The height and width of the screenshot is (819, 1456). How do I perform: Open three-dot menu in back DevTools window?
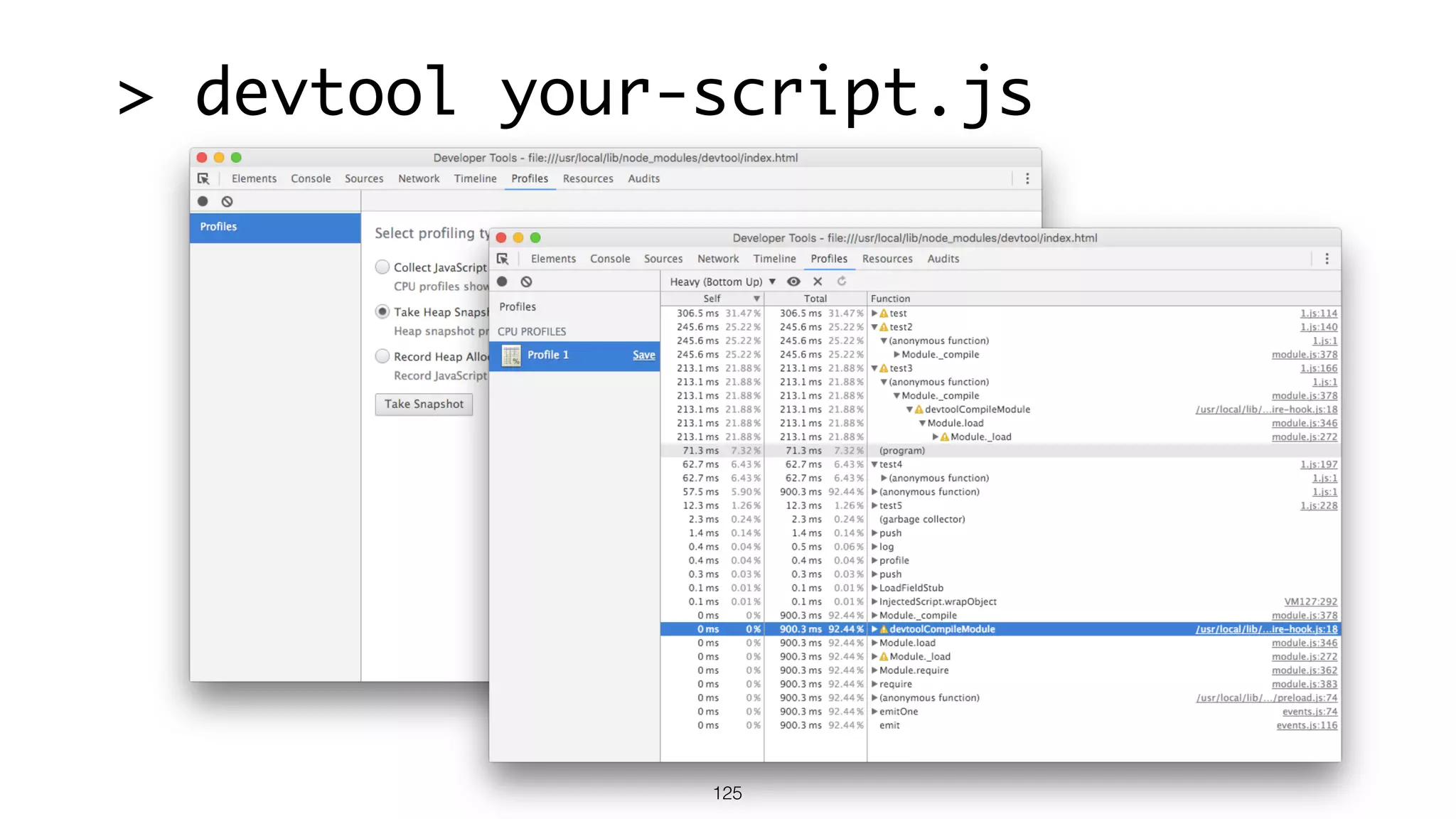pos(1027,178)
